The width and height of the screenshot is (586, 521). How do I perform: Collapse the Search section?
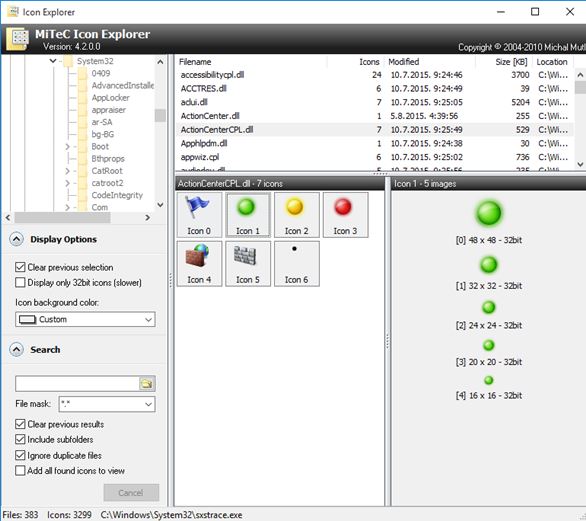(16, 349)
